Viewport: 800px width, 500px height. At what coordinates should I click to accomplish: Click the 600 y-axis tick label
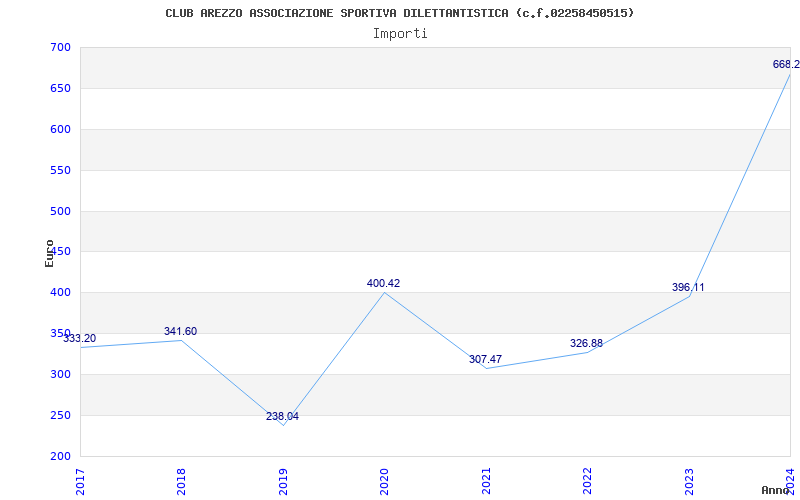60,129
